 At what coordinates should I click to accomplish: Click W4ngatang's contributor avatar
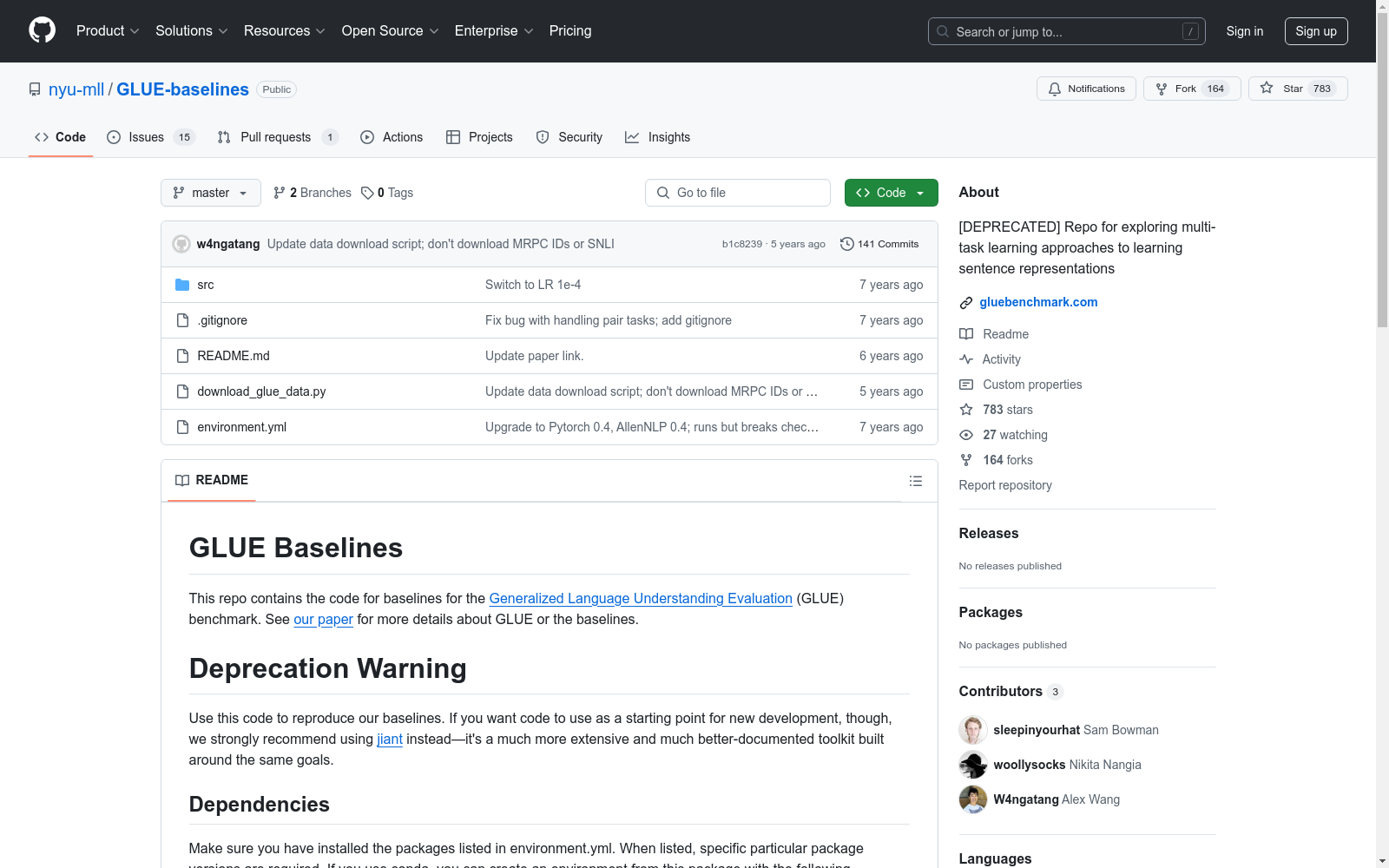point(973,799)
